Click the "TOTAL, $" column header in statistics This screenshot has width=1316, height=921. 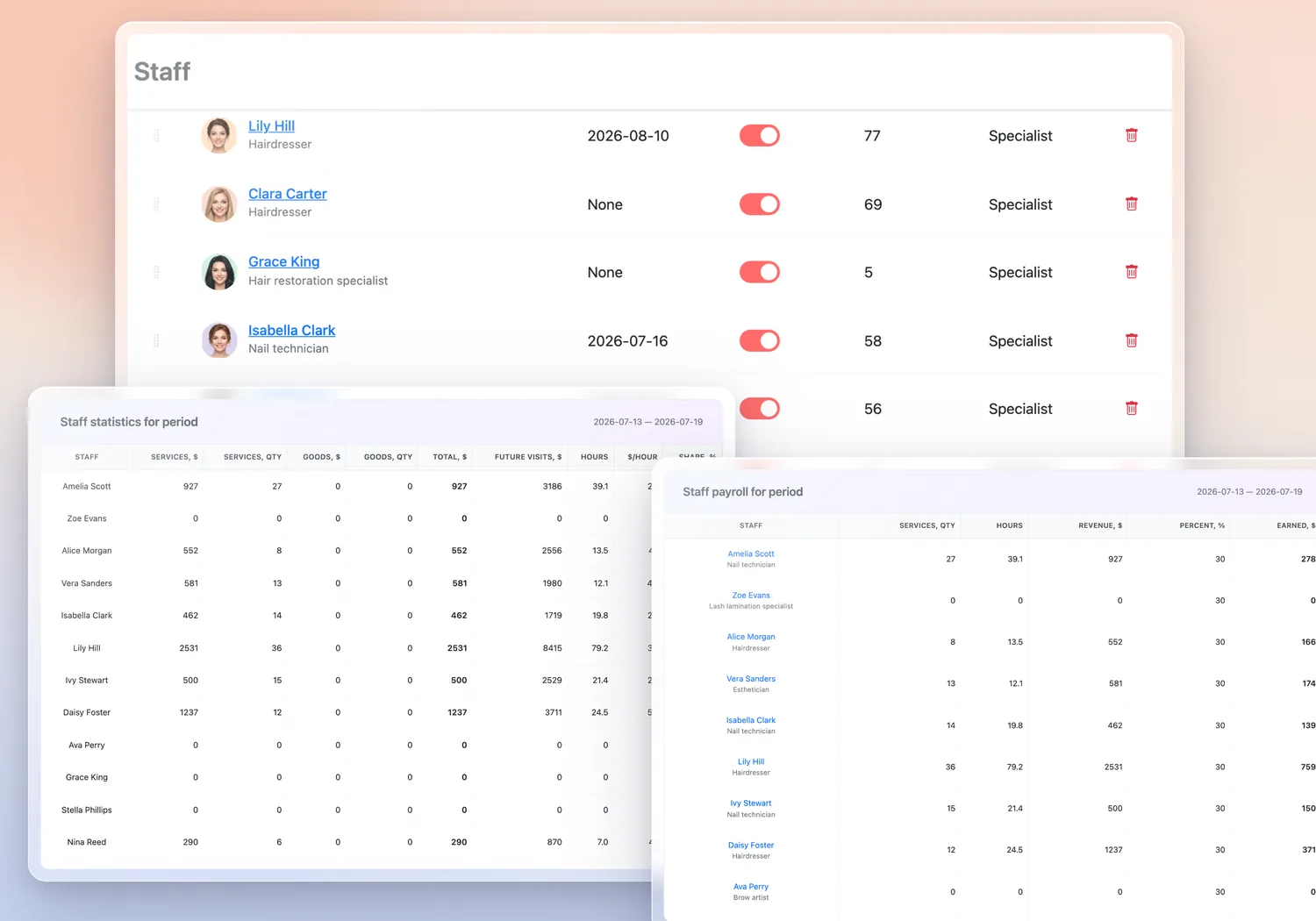[x=450, y=457]
